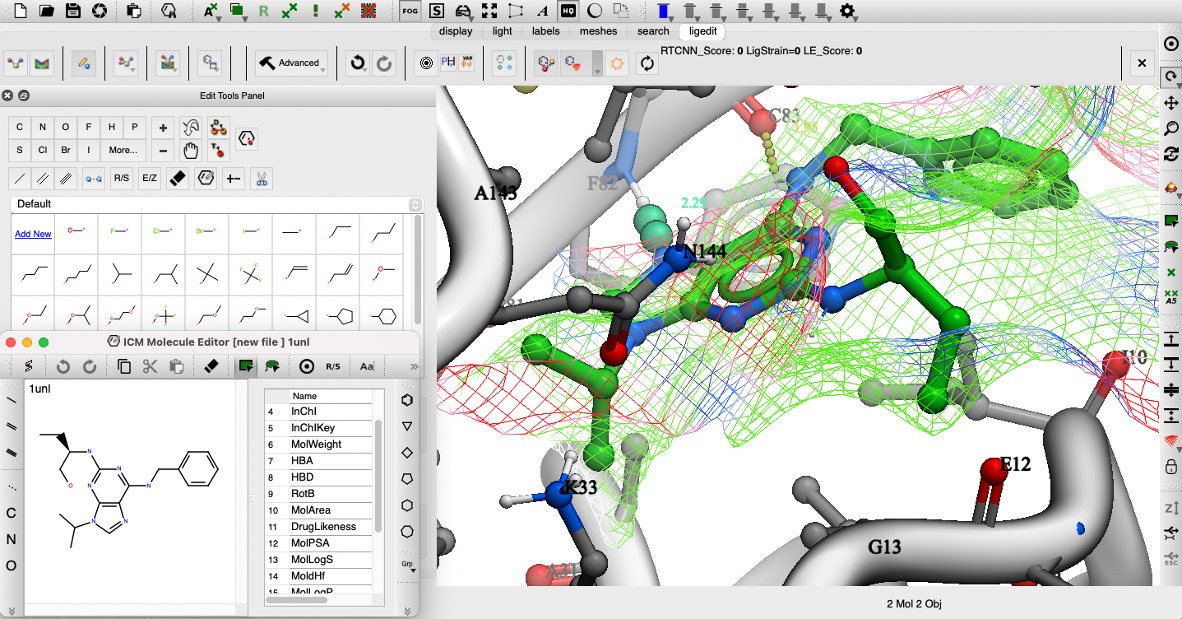Select the double bond tool in Edit Tools Panel
The width and height of the screenshot is (1182, 619).
[x=43, y=179]
